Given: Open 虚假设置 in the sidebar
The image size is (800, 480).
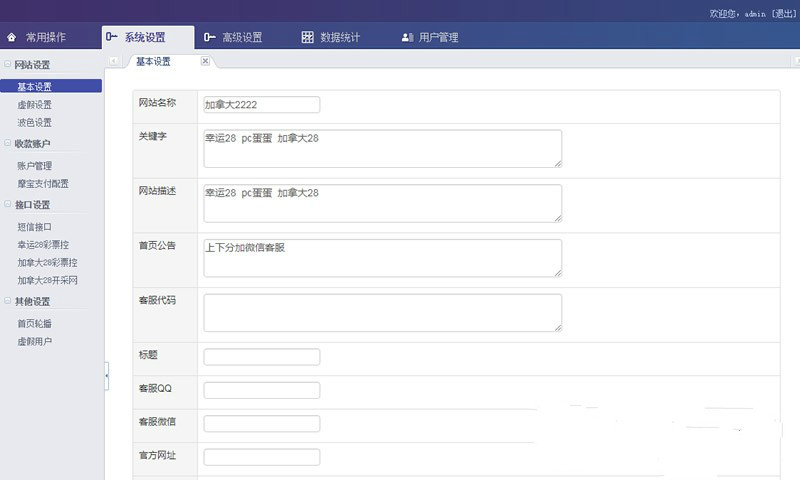Looking at the screenshot, I should pyautogui.click(x=35, y=105).
